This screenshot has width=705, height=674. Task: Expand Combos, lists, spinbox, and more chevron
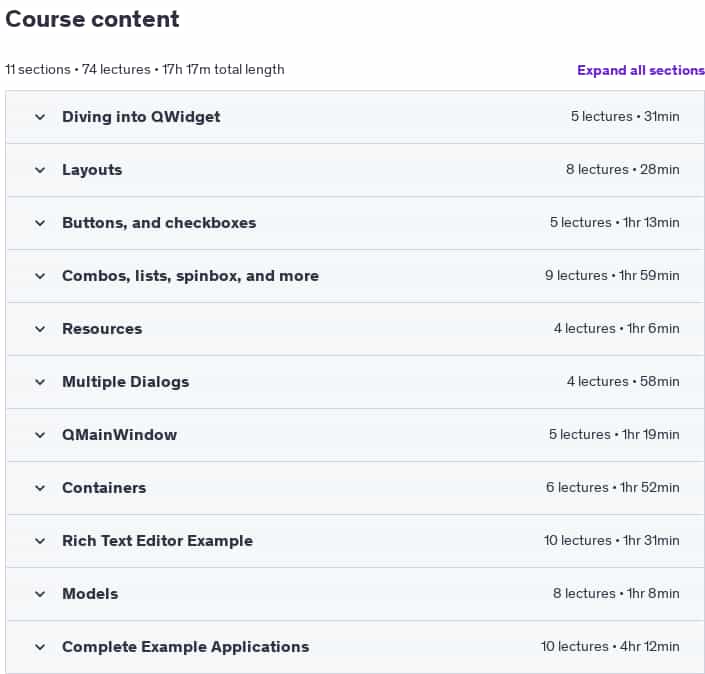40,276
